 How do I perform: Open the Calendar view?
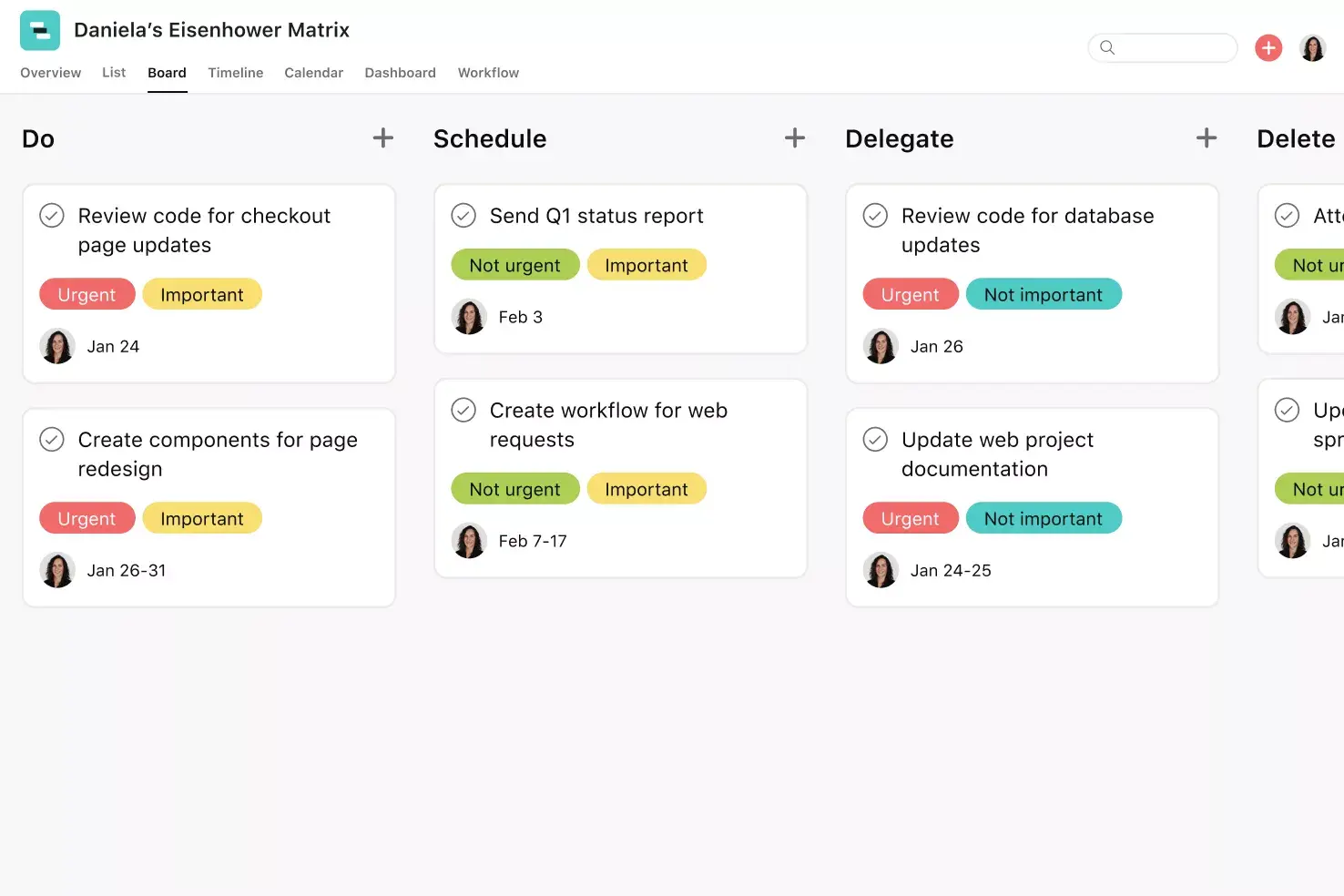[x=313, y=72]
